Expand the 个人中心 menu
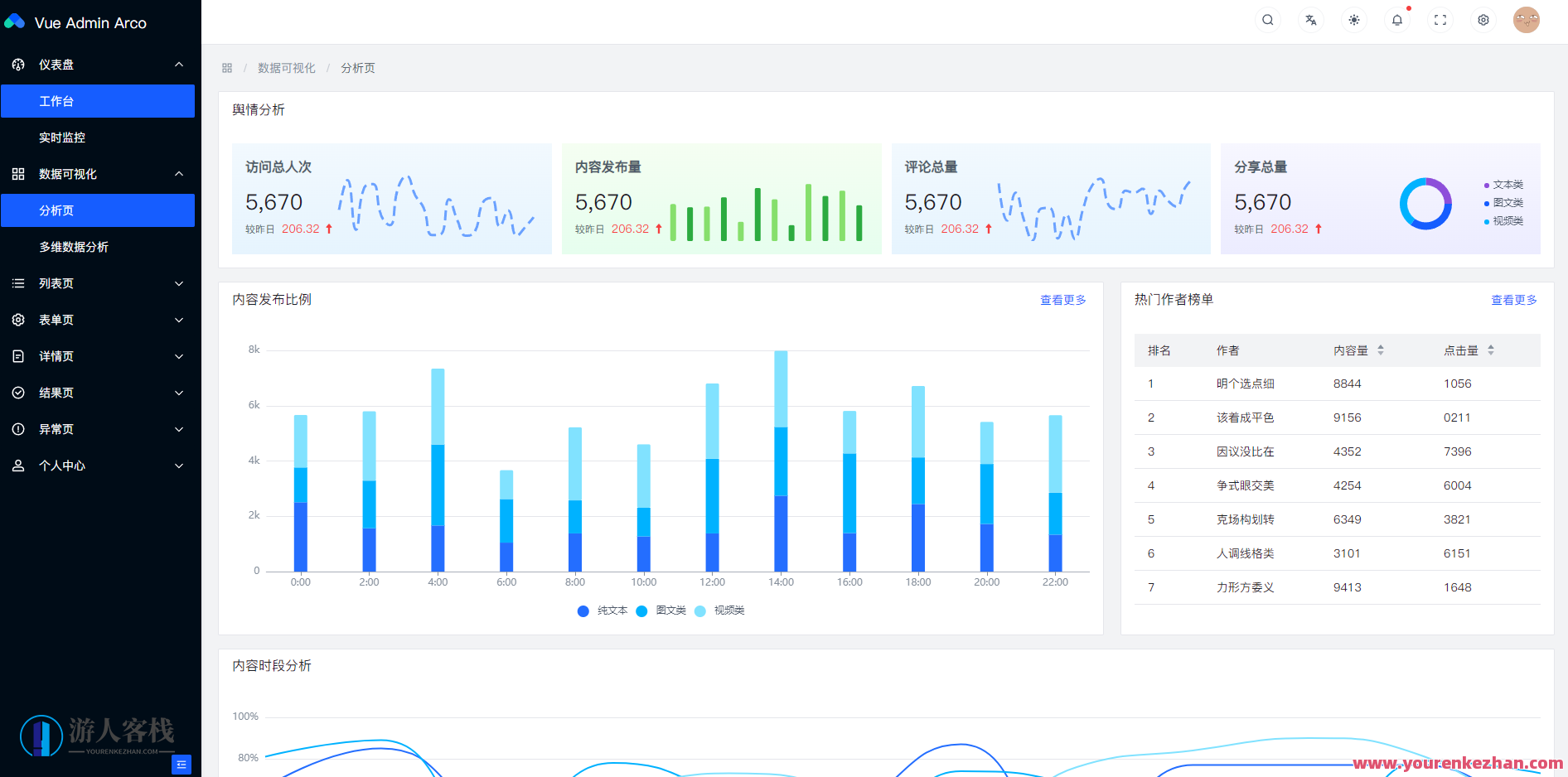 [98, 466]
